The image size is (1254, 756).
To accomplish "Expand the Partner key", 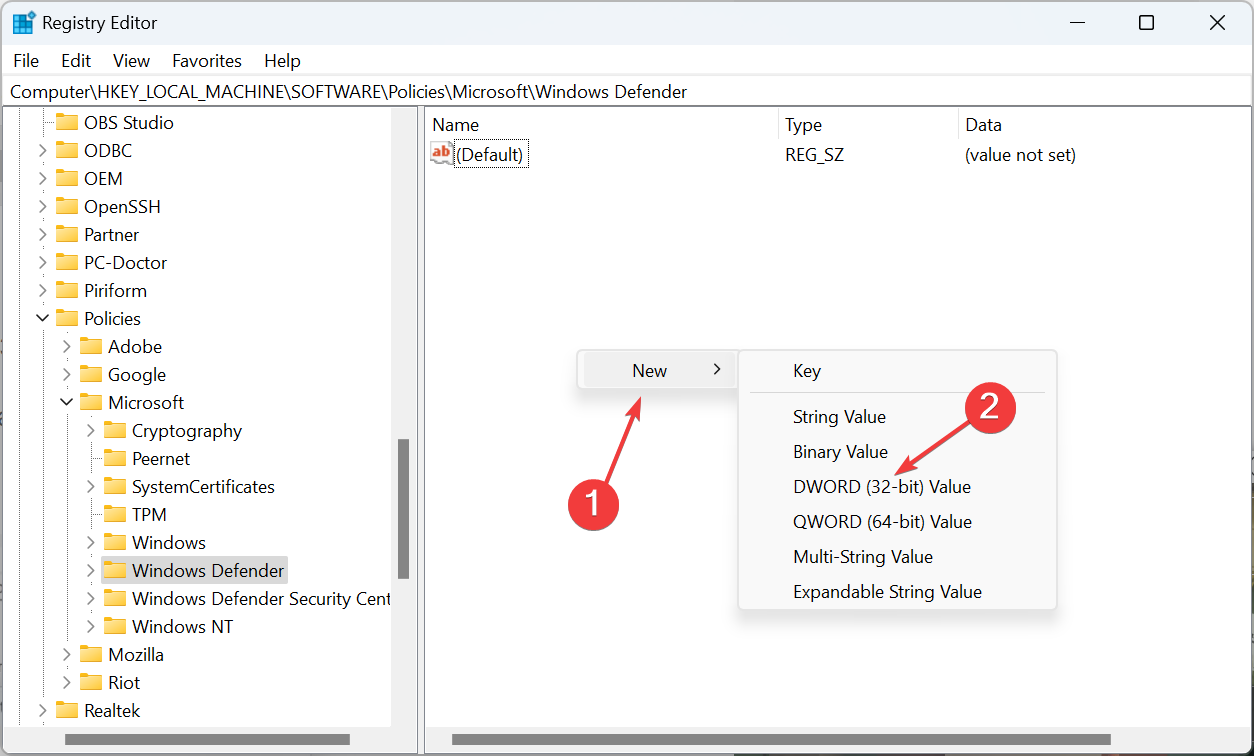I will [43, 235].
